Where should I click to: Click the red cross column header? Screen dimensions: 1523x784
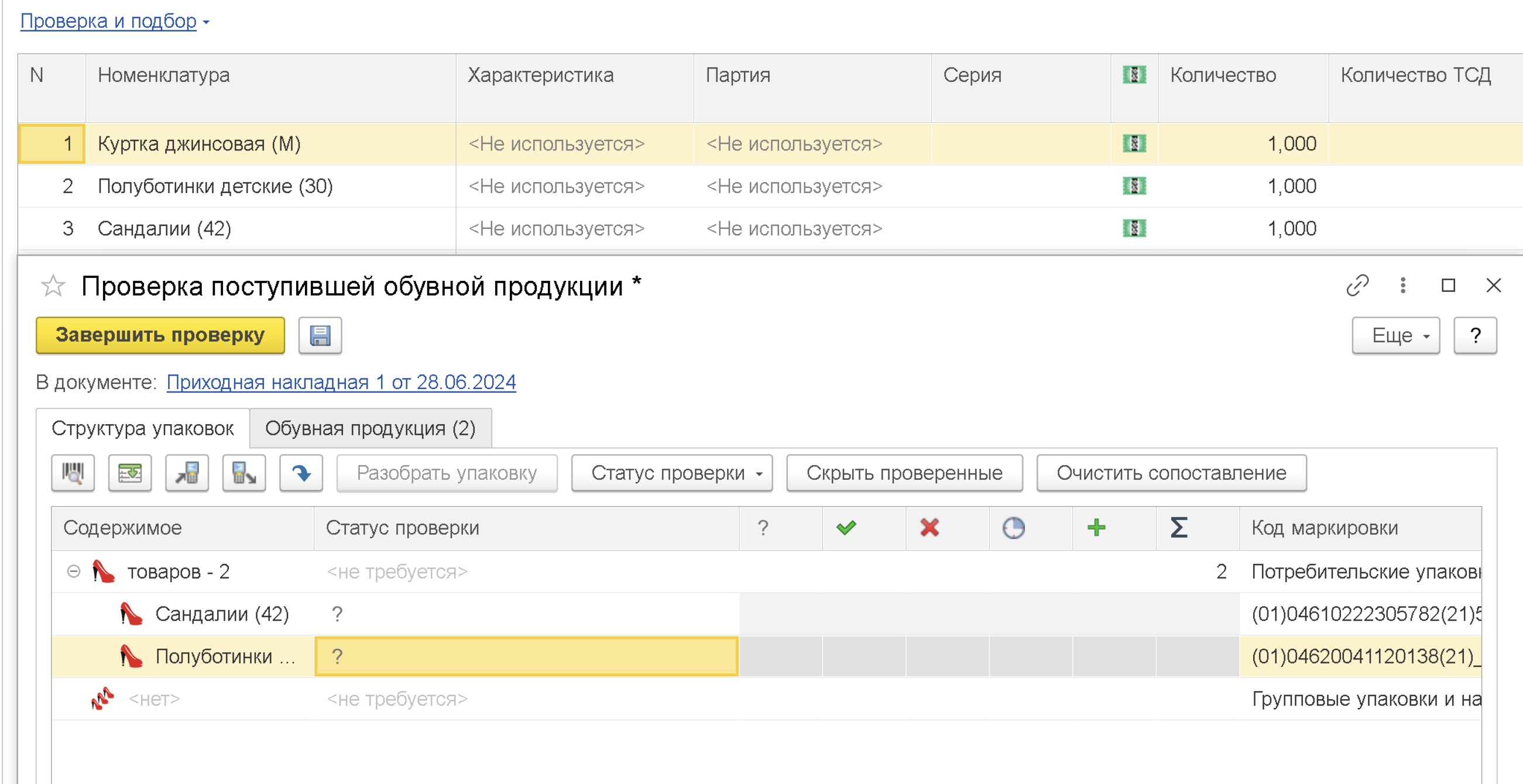929,528
